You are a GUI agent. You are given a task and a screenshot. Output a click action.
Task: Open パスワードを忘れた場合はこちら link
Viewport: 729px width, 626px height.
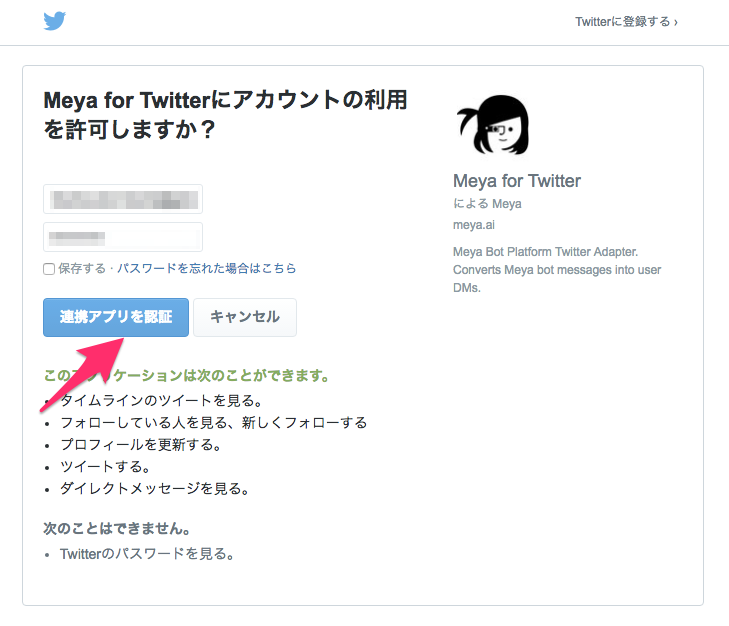(x=206, y=268)
